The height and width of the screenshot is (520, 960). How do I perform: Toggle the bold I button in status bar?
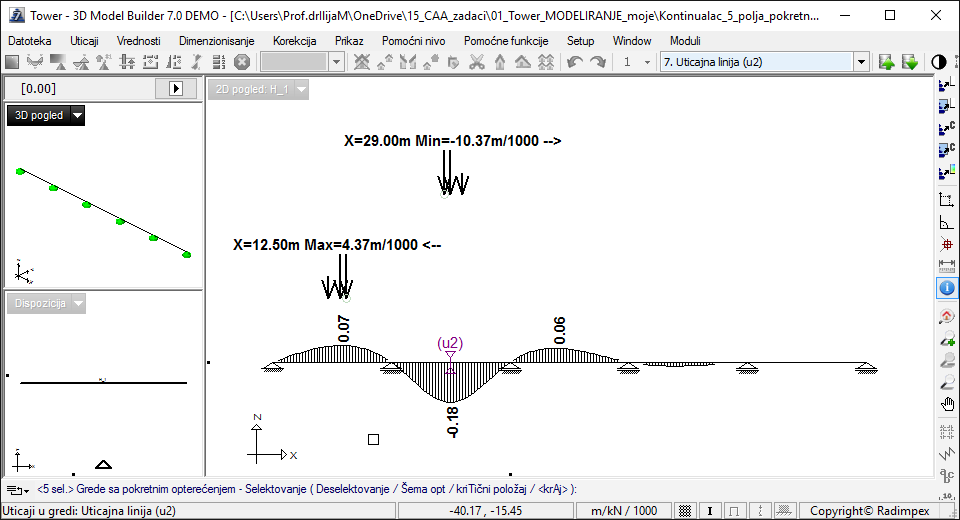point(710,510)
